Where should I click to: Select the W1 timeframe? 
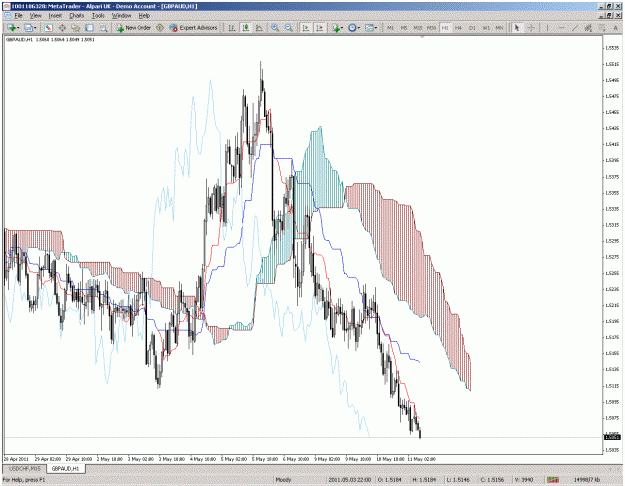486,28
